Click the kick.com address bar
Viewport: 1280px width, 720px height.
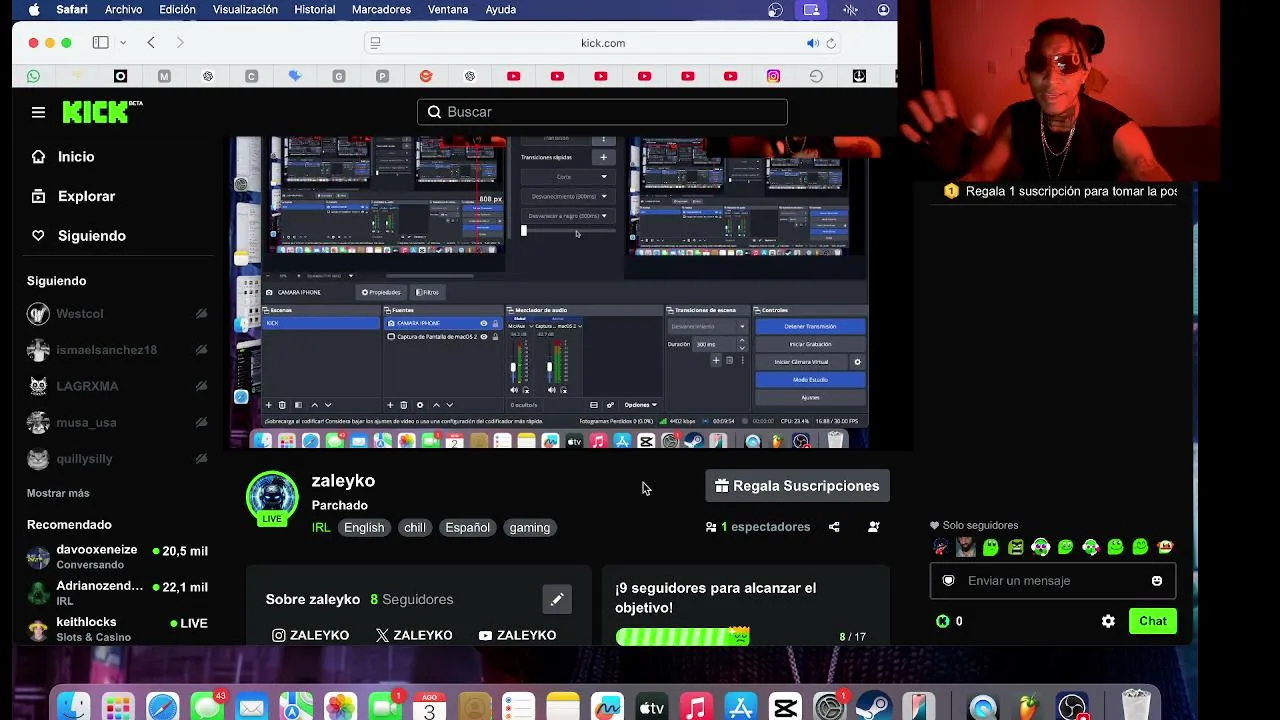(603, 43)
